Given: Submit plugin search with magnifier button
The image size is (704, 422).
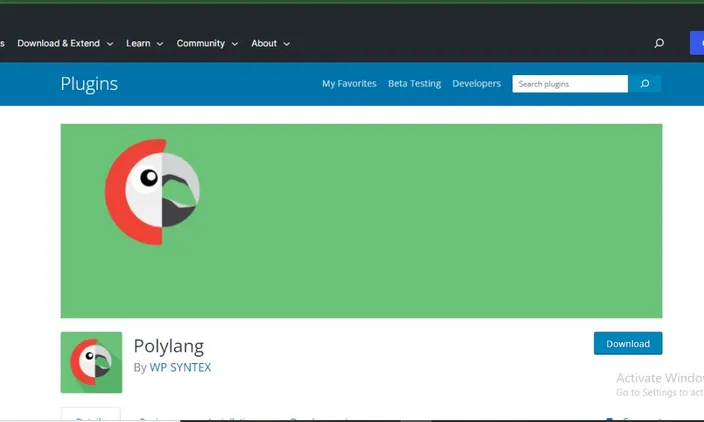Looking at the screenshot, I should tap(644, 84).
